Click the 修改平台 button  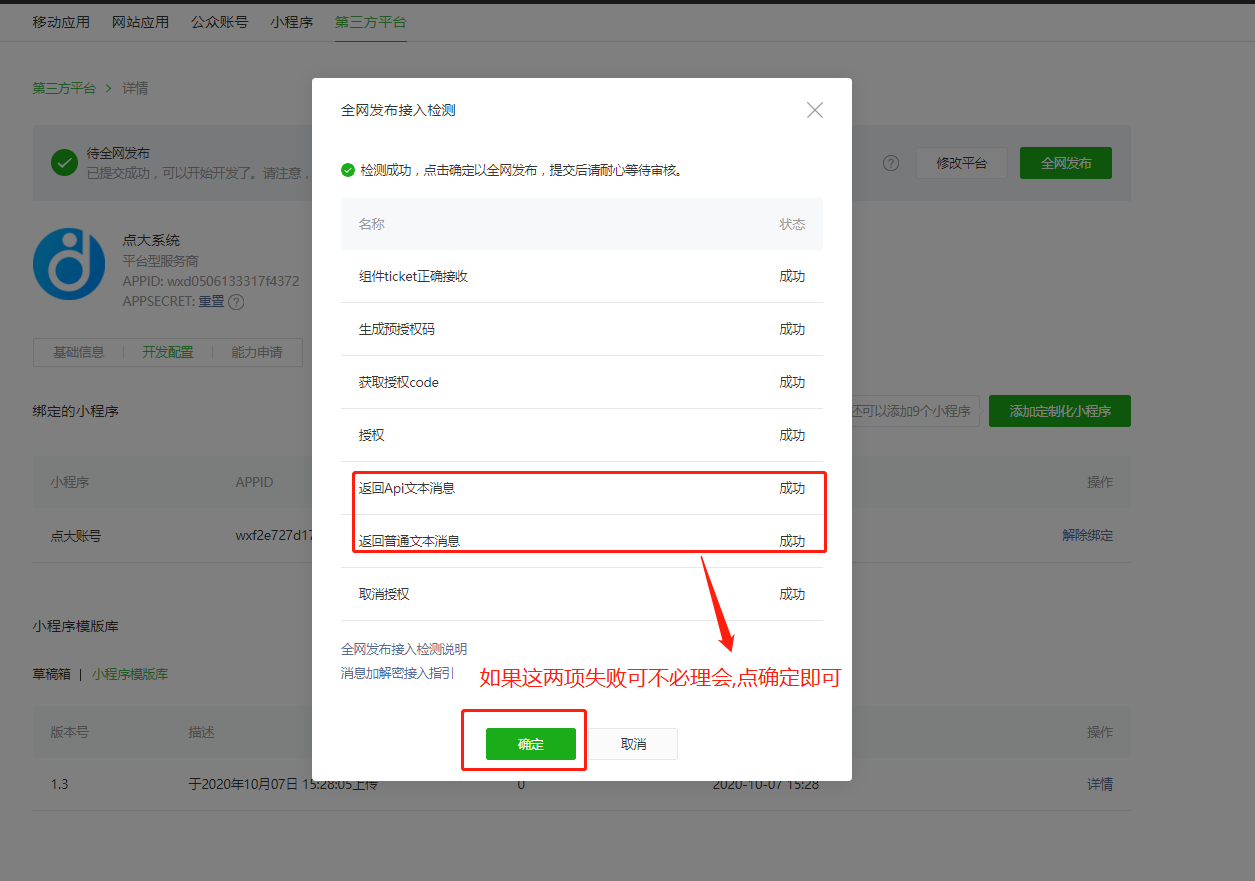pyautogui.click(x=962, y=163)
